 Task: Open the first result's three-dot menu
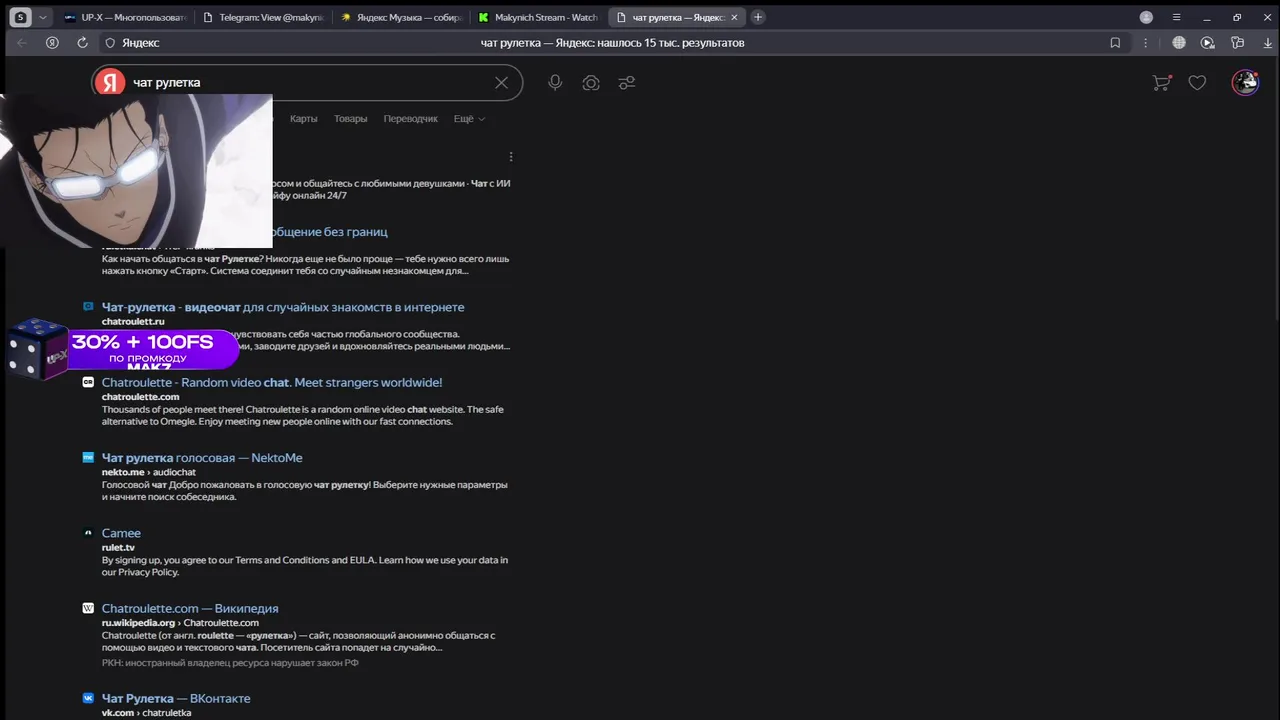click(x=511, y=157)
